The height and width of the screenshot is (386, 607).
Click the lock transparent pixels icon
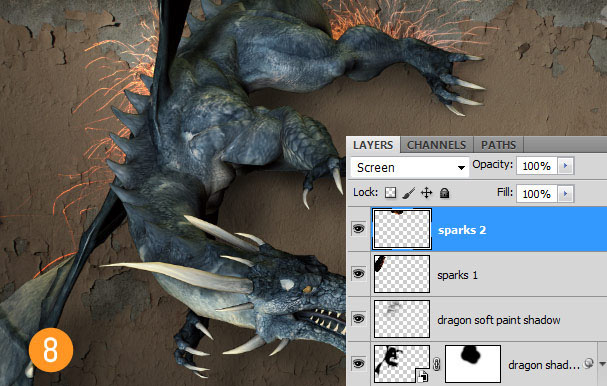click(390, 192)
